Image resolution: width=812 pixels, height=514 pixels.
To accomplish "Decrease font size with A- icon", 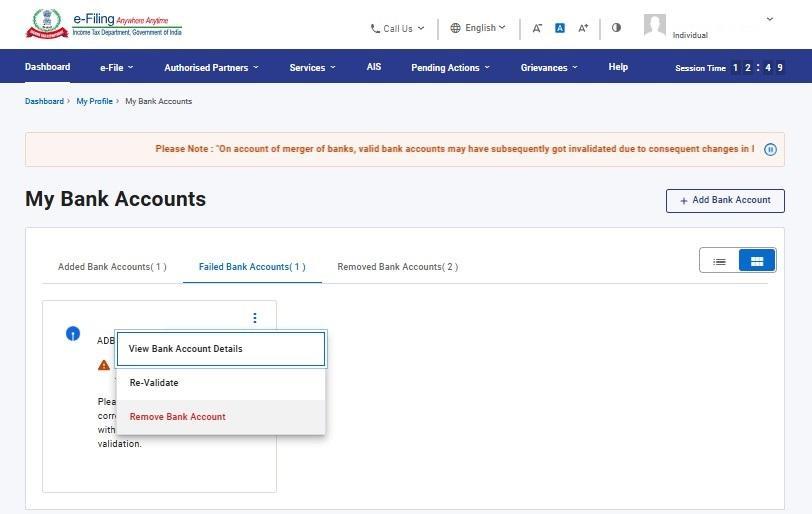I will (537, 28).
